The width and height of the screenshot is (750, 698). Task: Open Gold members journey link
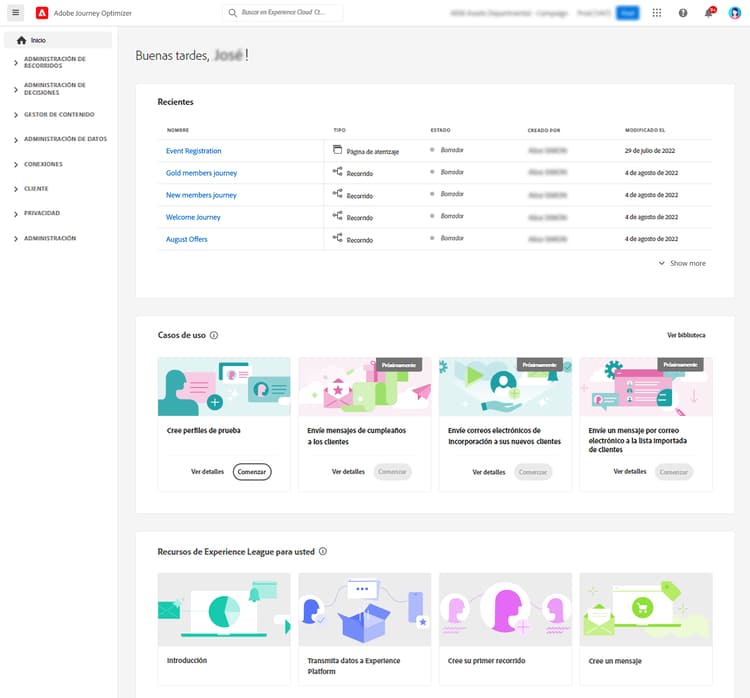coord(201,173)
